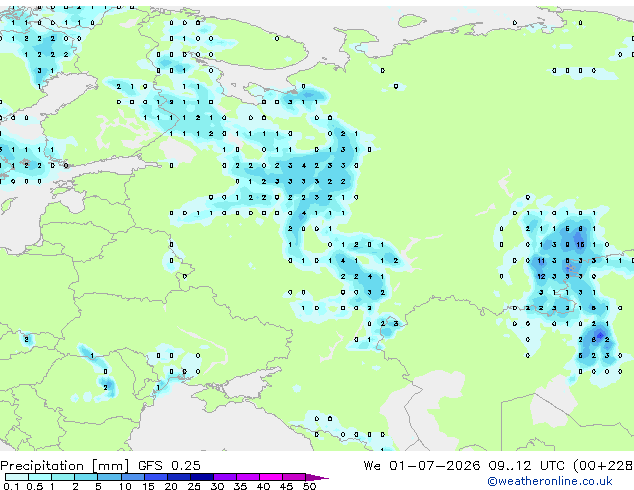
Task: Click the '16' precipitation value on map
Action: click(580, 245)
